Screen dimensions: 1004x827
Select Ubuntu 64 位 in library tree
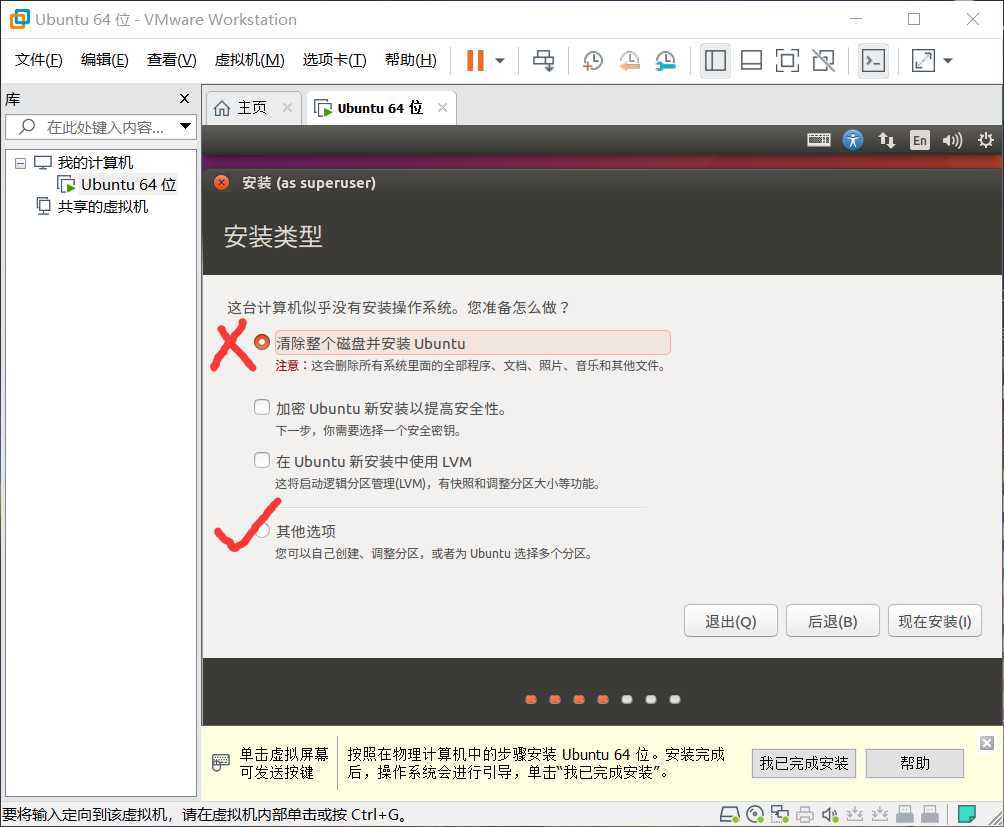(x=128, y=184)
